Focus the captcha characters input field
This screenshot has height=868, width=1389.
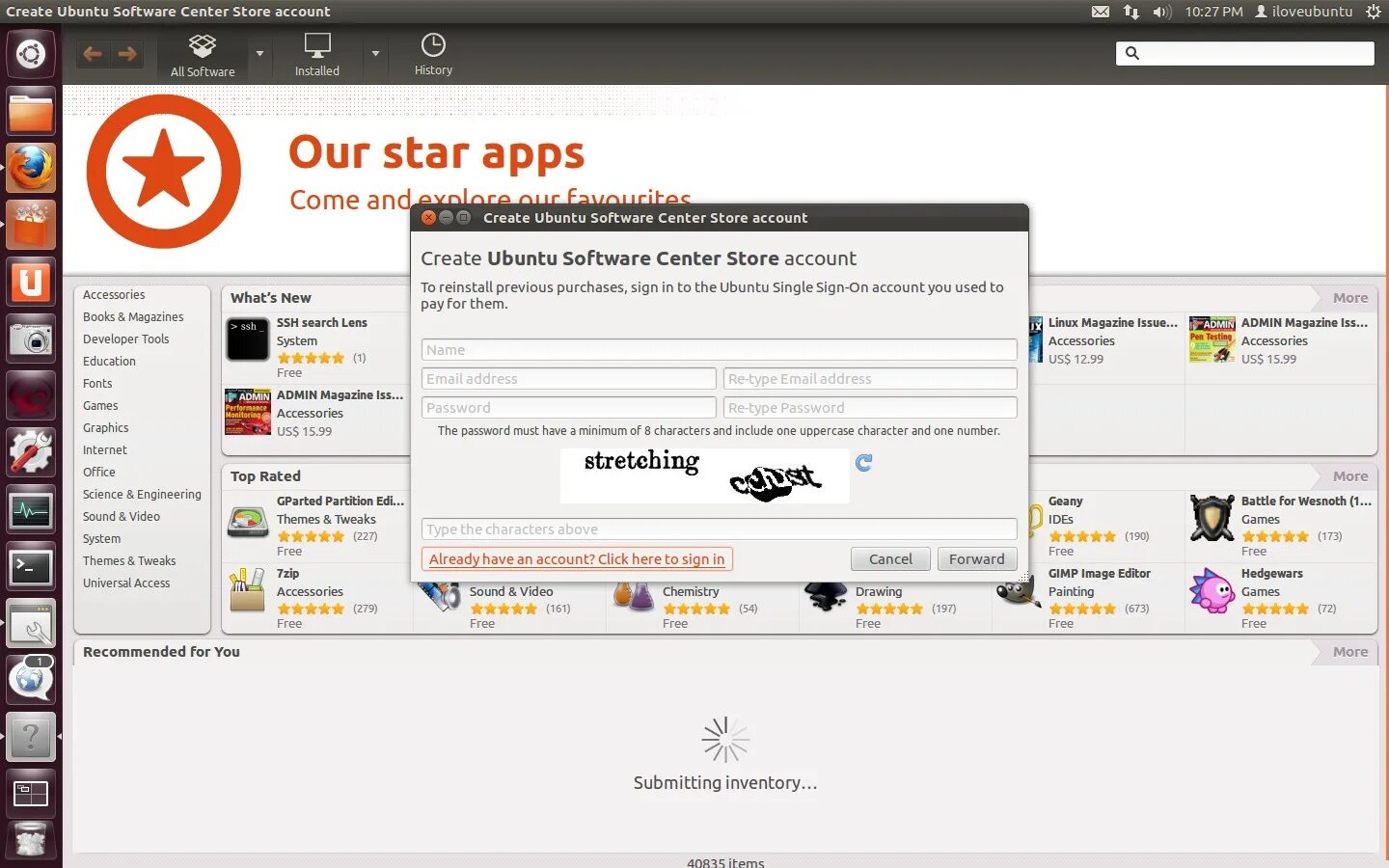720,529
